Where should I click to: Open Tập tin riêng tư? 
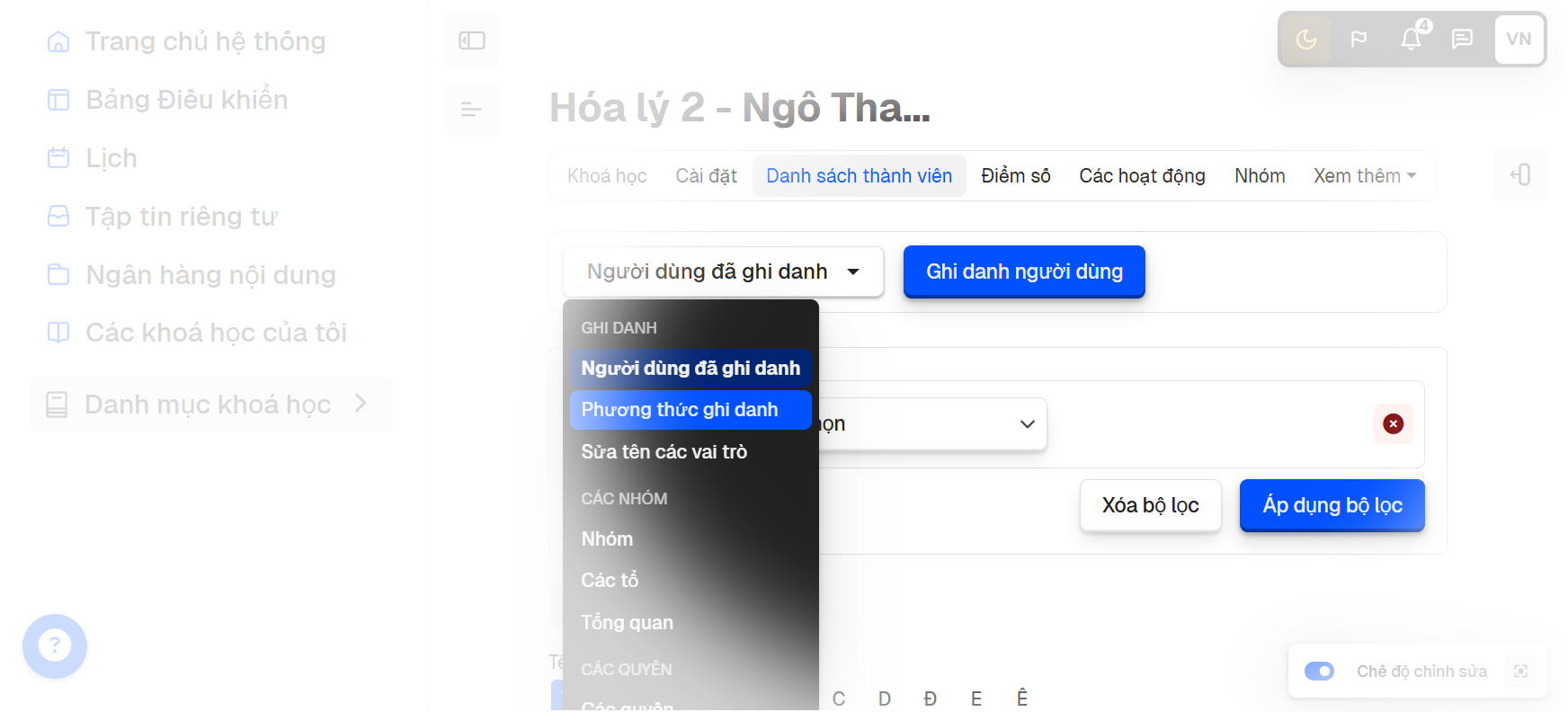(182, 217)
